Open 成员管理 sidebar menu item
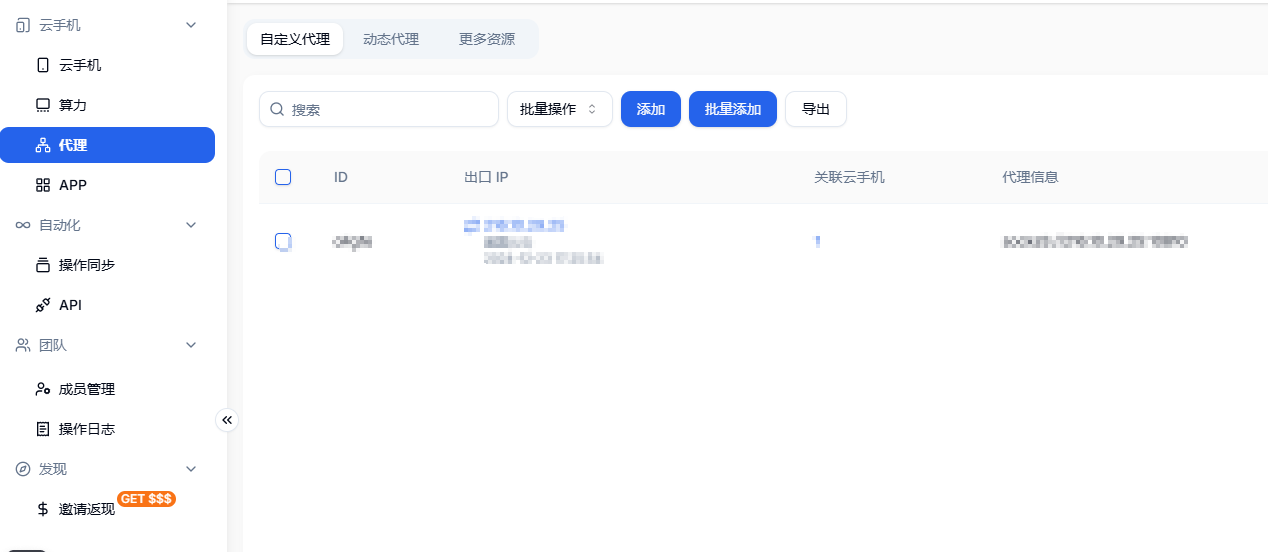 point(107,389)
